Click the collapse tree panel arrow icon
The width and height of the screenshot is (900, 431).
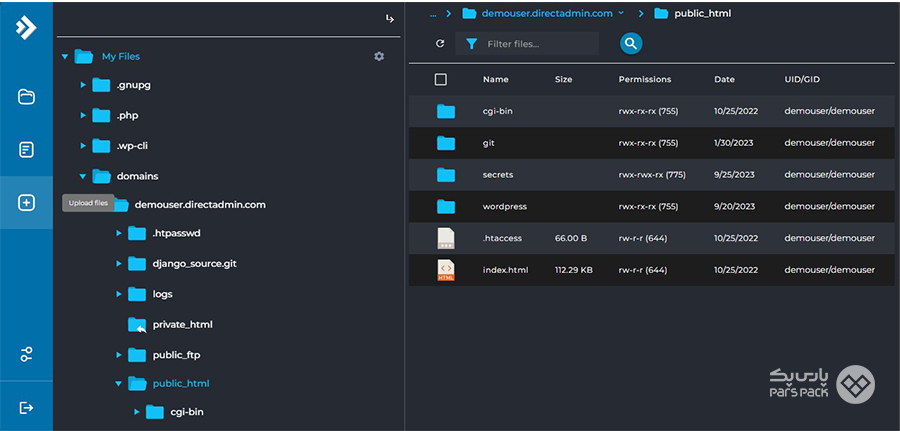(x=390, y=19)
